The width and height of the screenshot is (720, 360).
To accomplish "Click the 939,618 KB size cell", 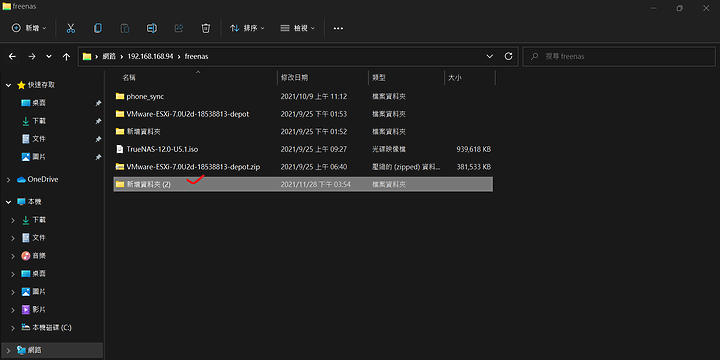I will point(474,149).
